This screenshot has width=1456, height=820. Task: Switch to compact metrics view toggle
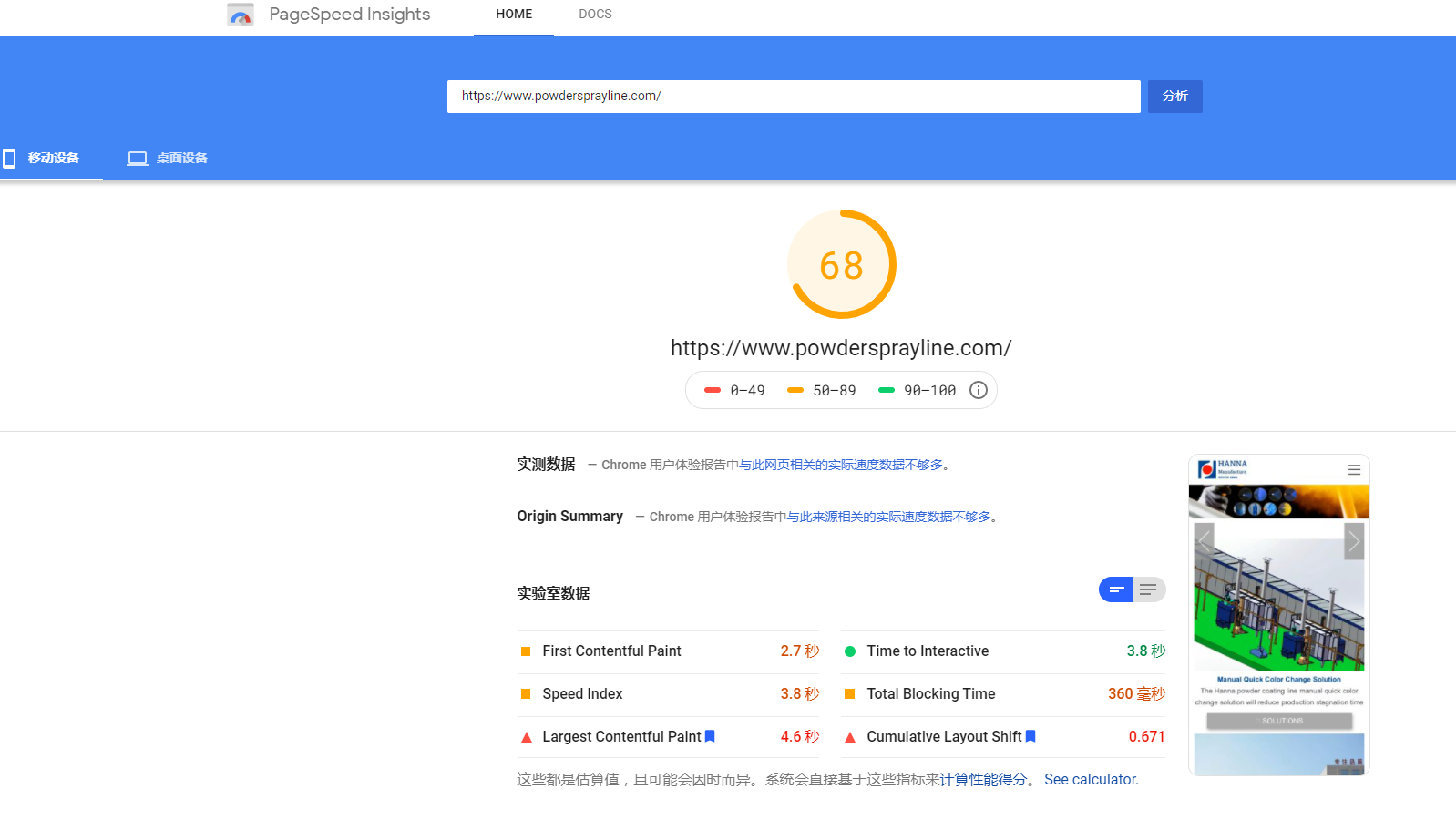click(x=1116, y=589)
